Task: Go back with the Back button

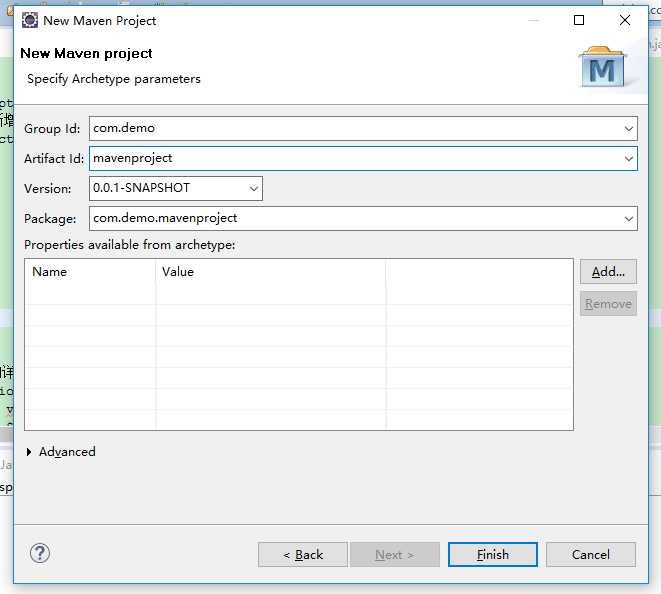Action: click(x=303, y=554)
